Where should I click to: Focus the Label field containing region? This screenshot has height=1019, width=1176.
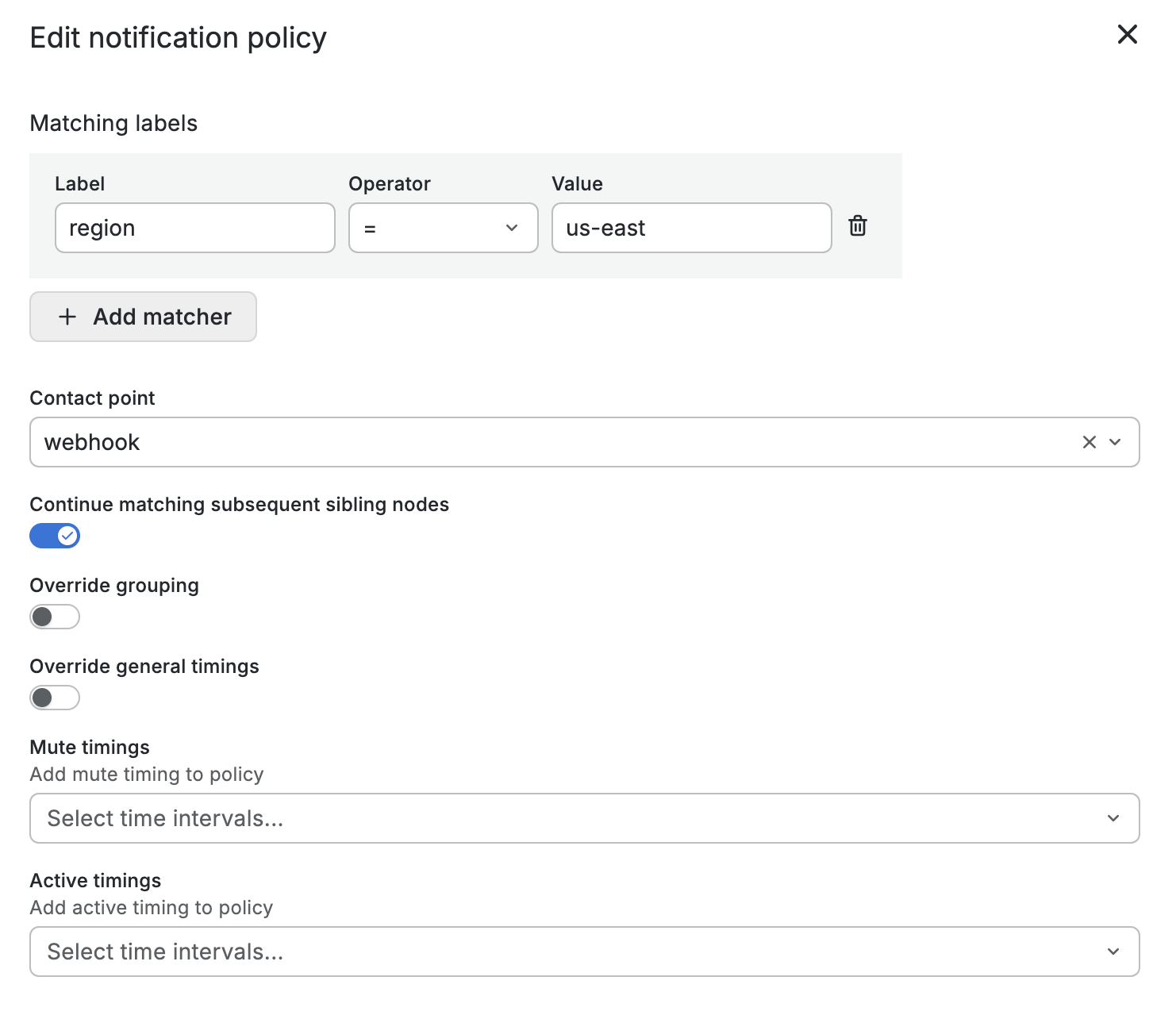pyautogui.click(x=194, y=228)
